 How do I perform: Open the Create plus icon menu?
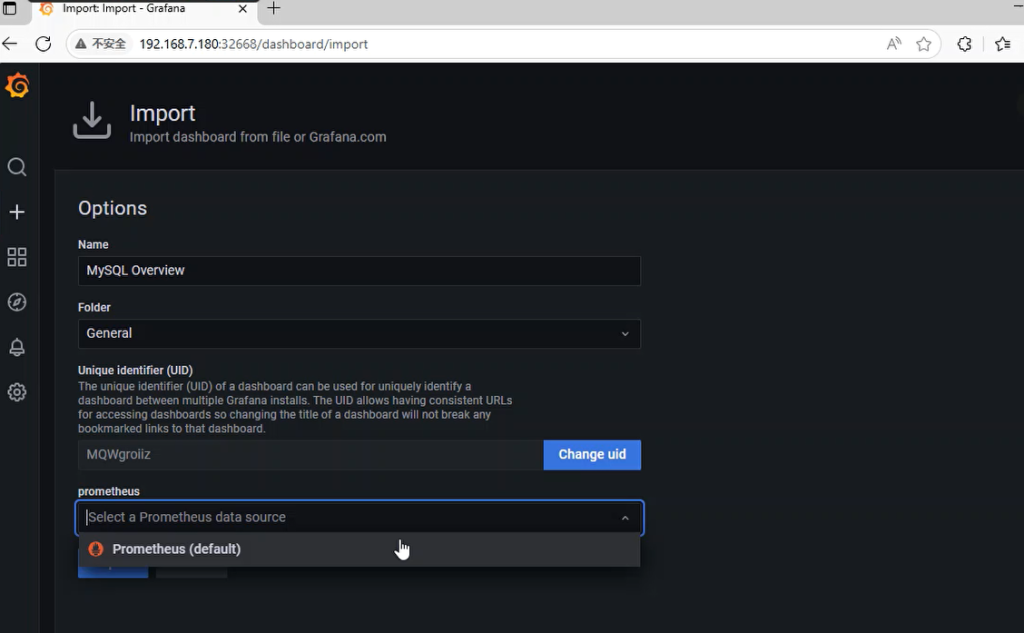[x=17, y=212]
